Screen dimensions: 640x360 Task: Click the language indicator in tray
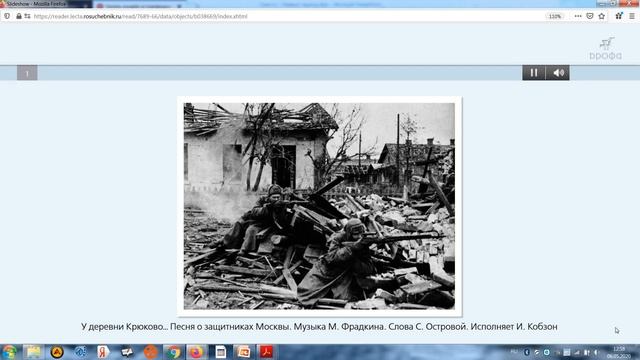point(514,352)
